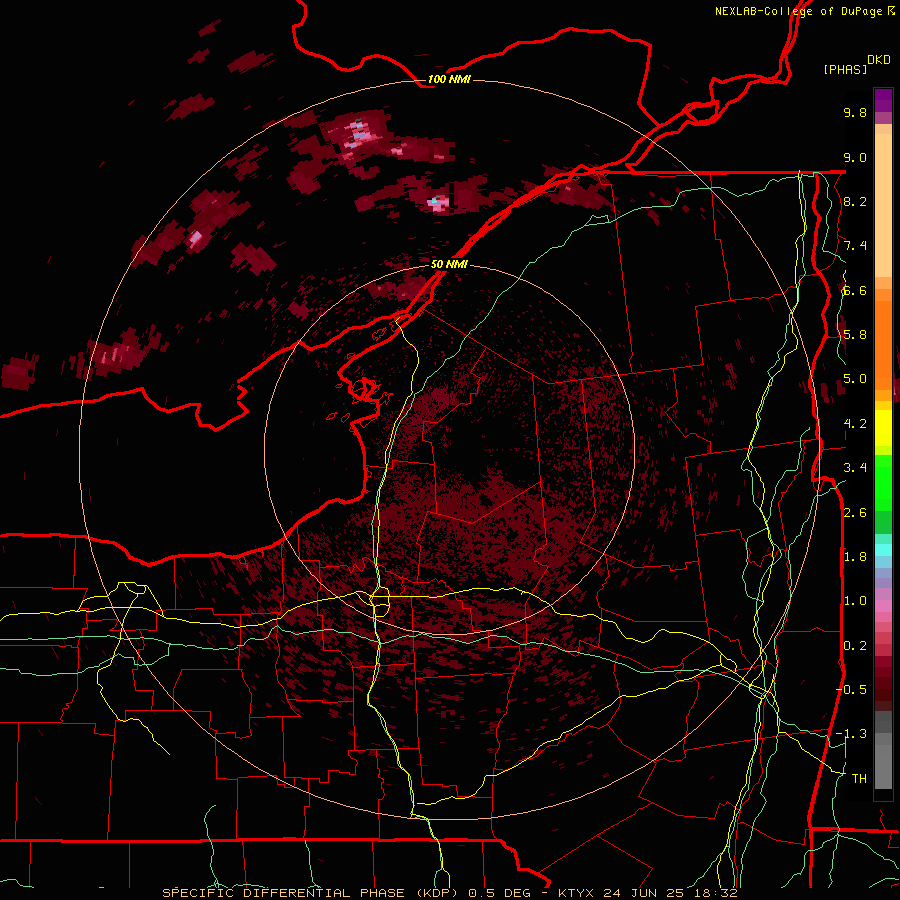Viewport: 900px width, 900px height.
Task: Click the 6.6 value on color scale
Action: 855,290
